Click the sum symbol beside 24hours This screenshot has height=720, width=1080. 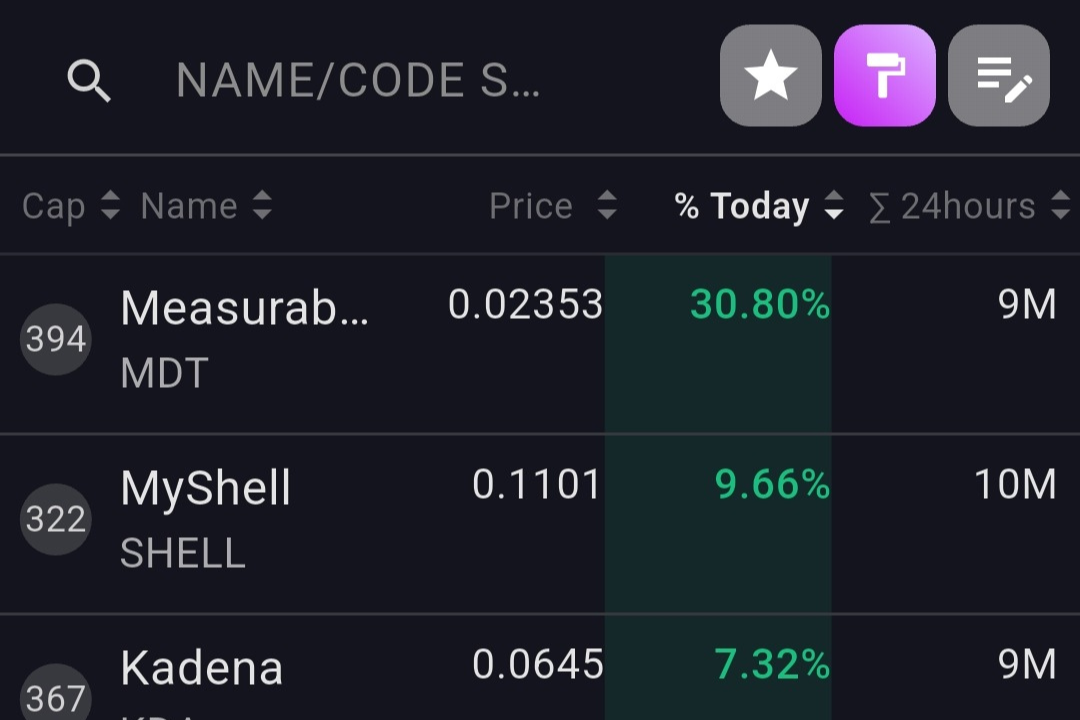(x=880, y=206)
